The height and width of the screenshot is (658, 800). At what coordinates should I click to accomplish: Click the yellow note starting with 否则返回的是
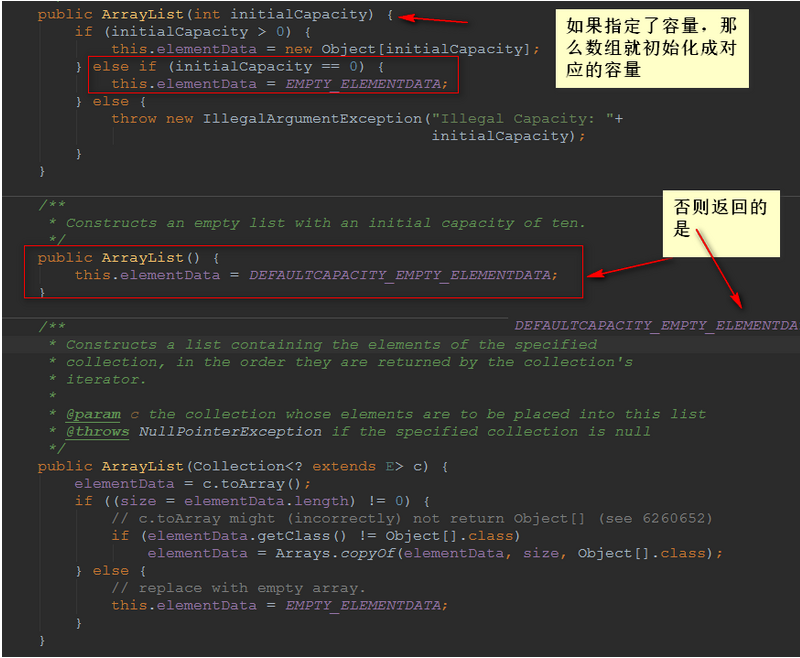(720, 223)
